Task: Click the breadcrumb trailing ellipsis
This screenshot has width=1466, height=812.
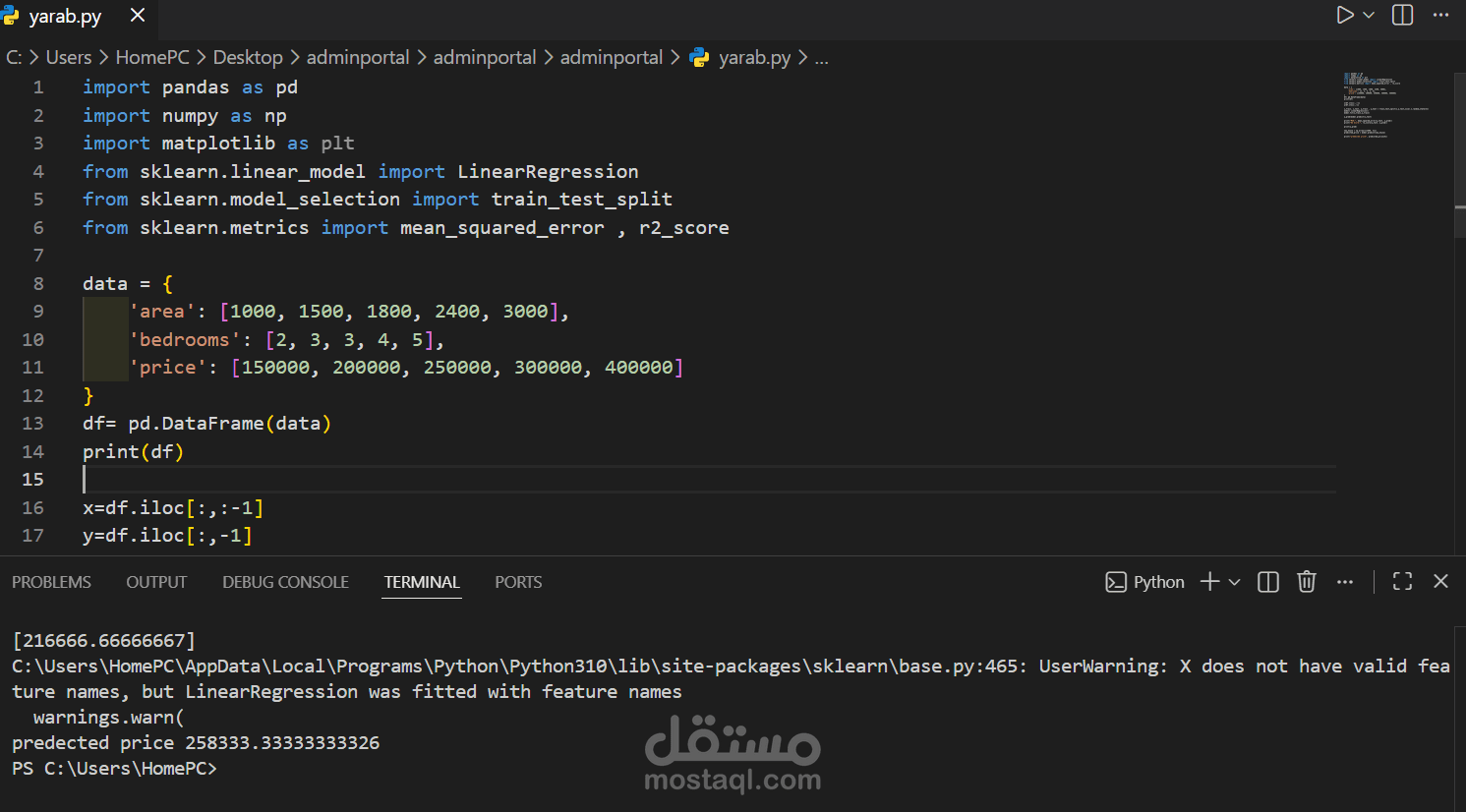Action: point(822,58)
